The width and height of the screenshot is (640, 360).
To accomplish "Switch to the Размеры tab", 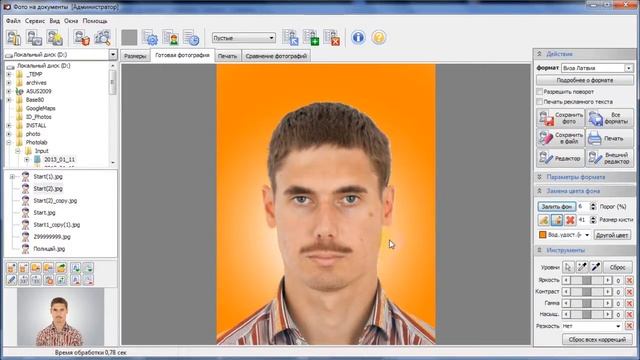I will point(135,56).
